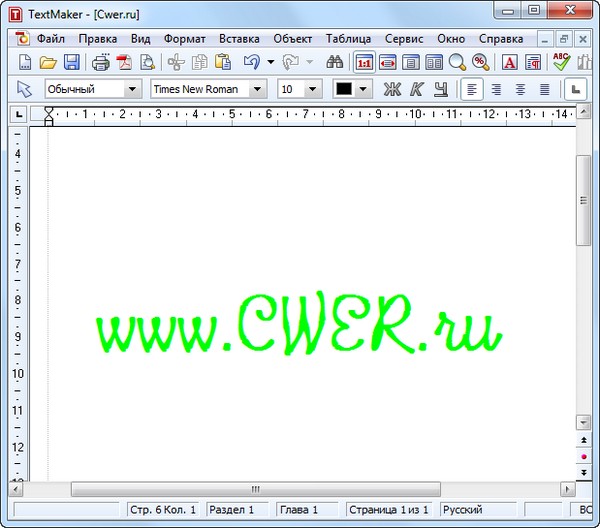Click Стр. 6 Кол. 1 status field
The image size is (600, 528).
tap(163, 510)
